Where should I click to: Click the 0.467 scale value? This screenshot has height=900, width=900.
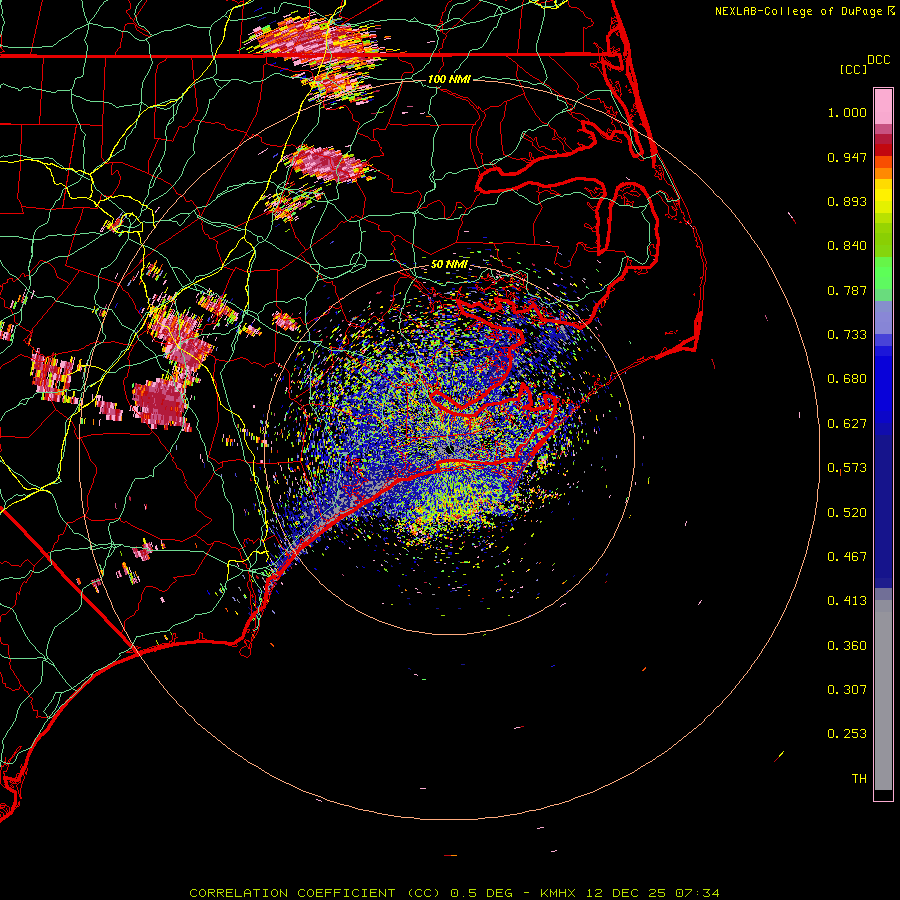tap(847, 557)
